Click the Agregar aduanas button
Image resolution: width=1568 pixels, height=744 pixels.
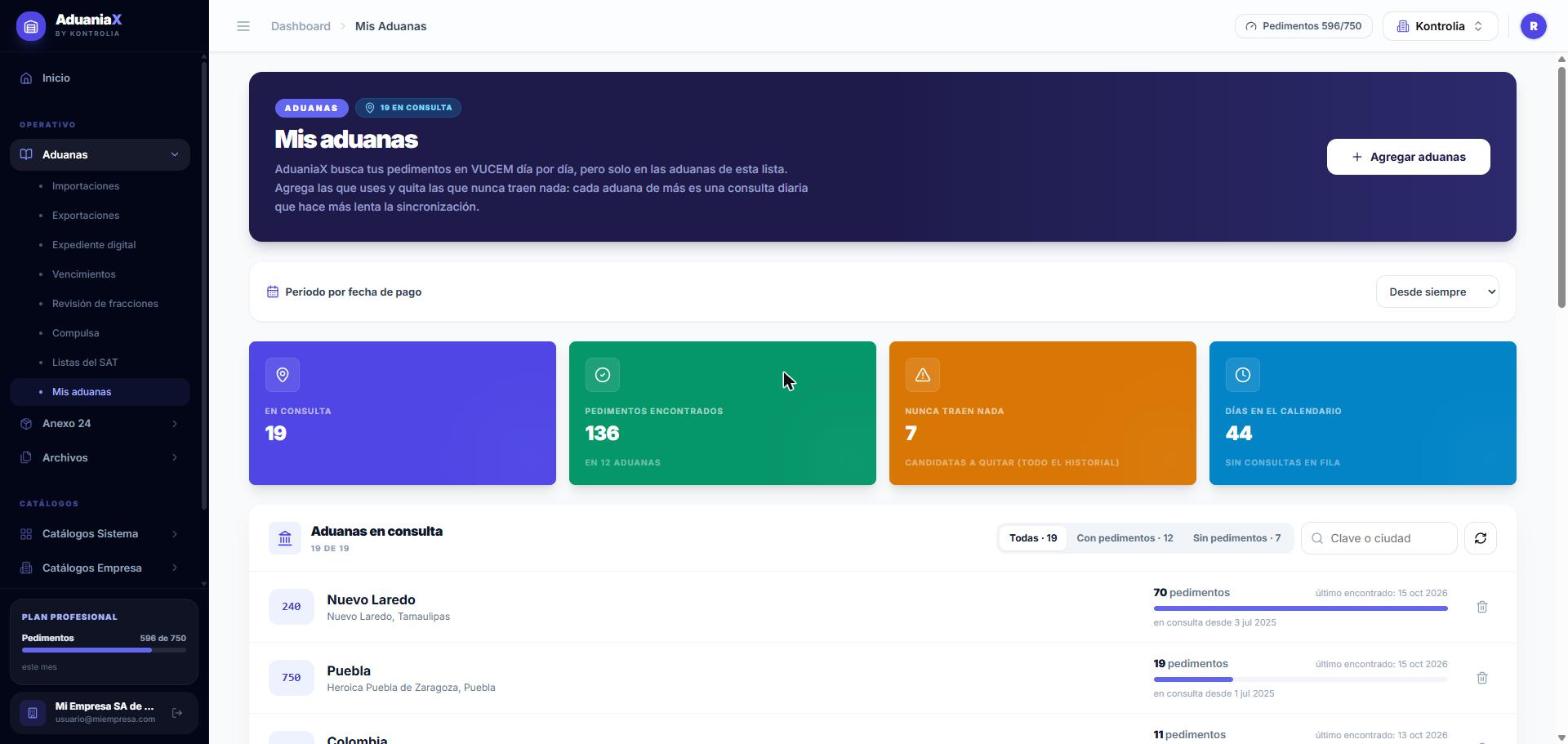pyautogui.click(x=1408, y=157)
